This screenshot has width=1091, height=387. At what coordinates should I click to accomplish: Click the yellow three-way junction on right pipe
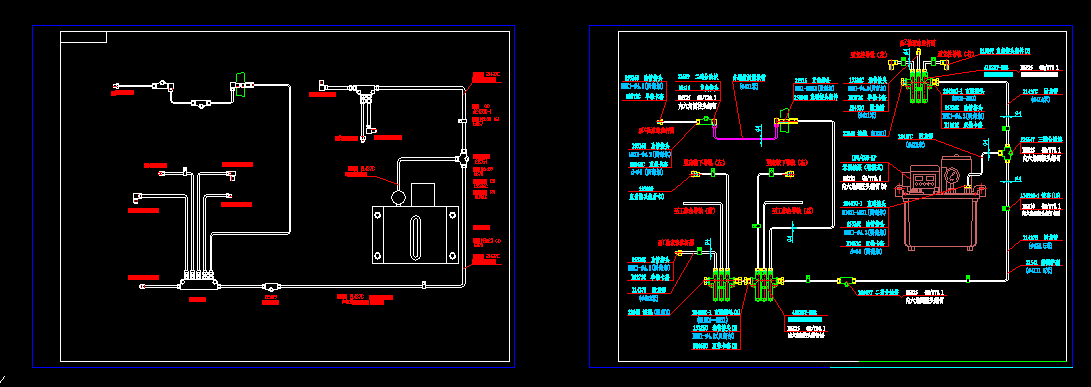(x=1007, y=150)
